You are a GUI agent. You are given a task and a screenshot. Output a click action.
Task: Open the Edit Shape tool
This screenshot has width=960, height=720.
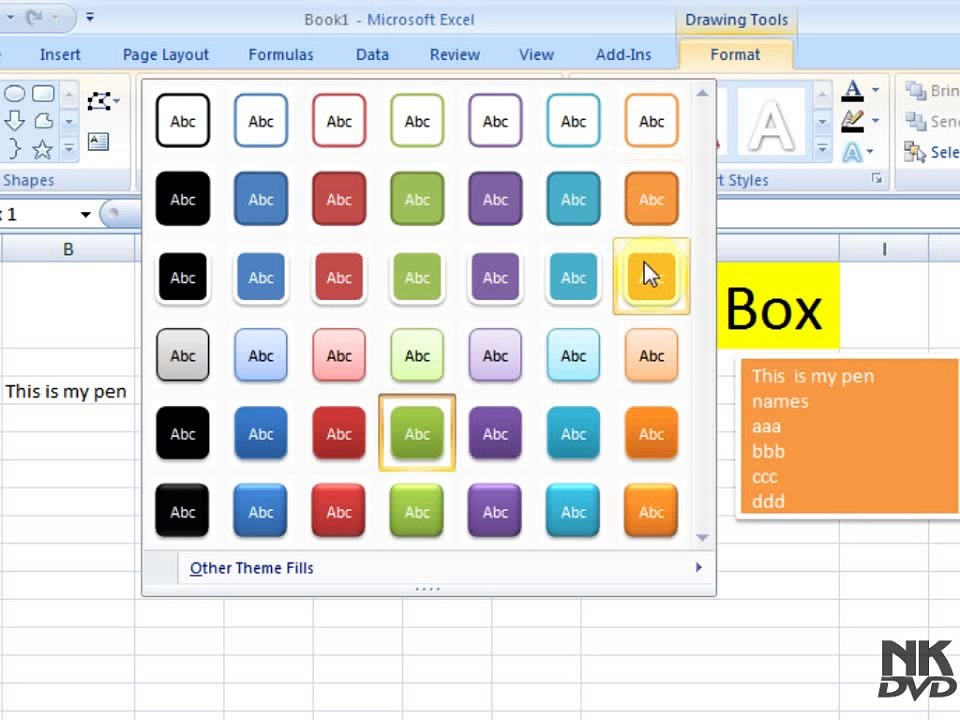coord(102,101)
